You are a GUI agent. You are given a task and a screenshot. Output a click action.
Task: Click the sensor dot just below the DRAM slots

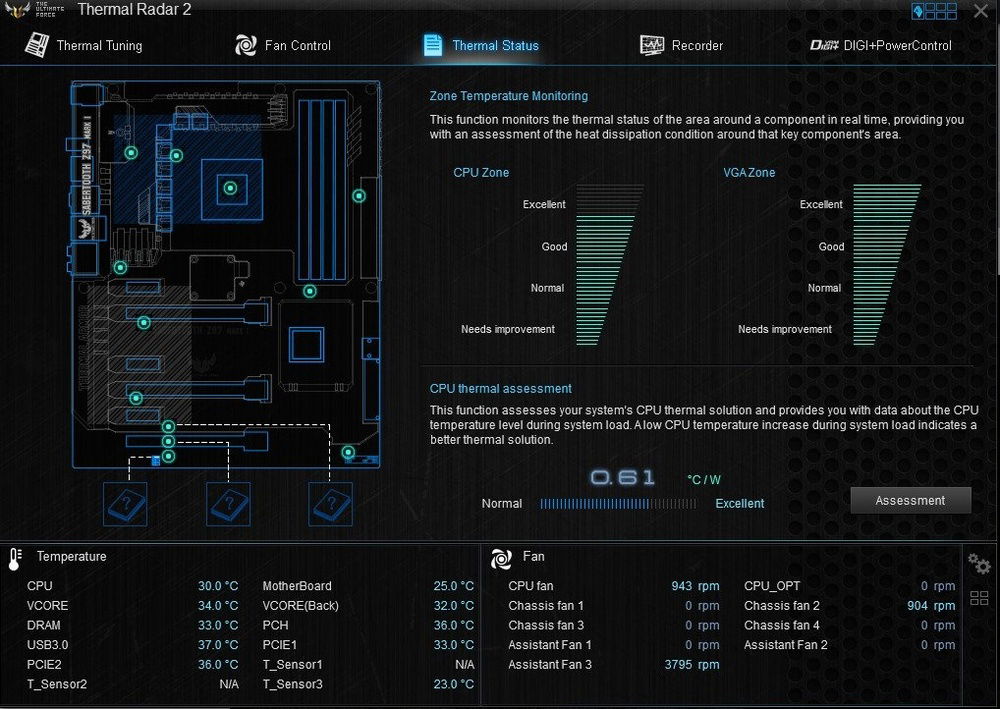[x=310, y=292]
